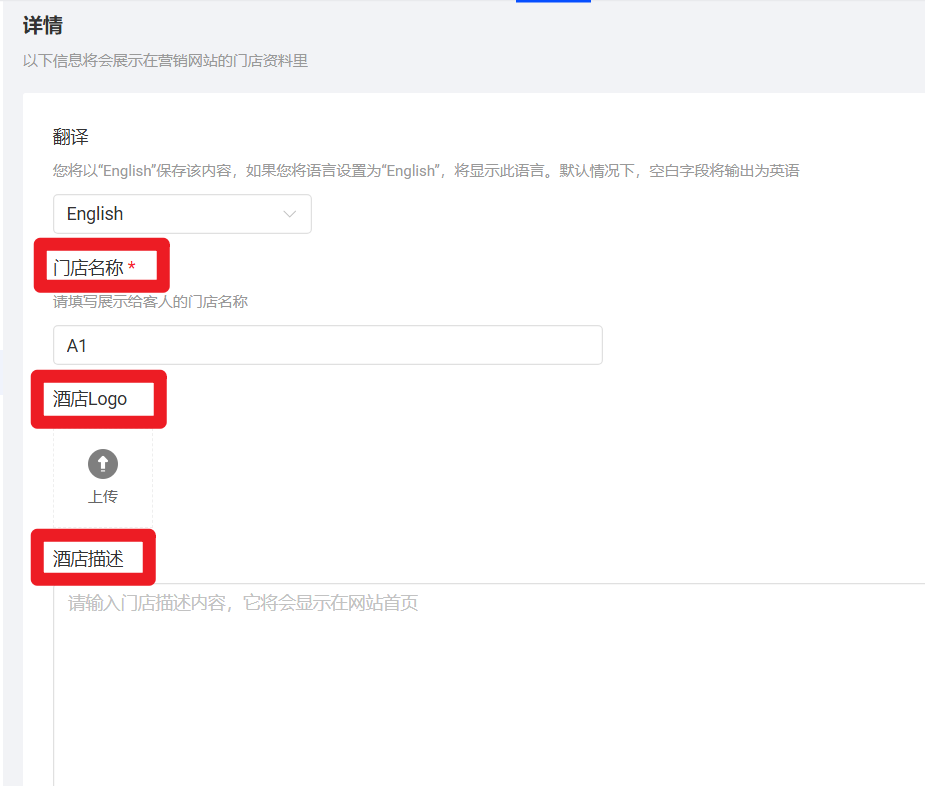Click the 翻译 section label
925x795 pixels.
71,137
